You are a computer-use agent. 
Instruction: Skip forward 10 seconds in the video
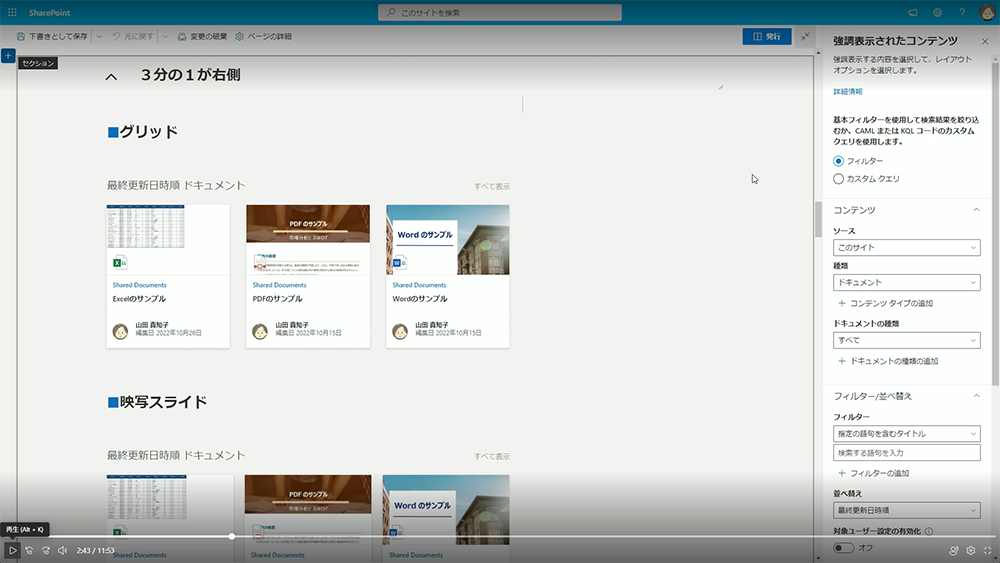(x=46, y=550)
